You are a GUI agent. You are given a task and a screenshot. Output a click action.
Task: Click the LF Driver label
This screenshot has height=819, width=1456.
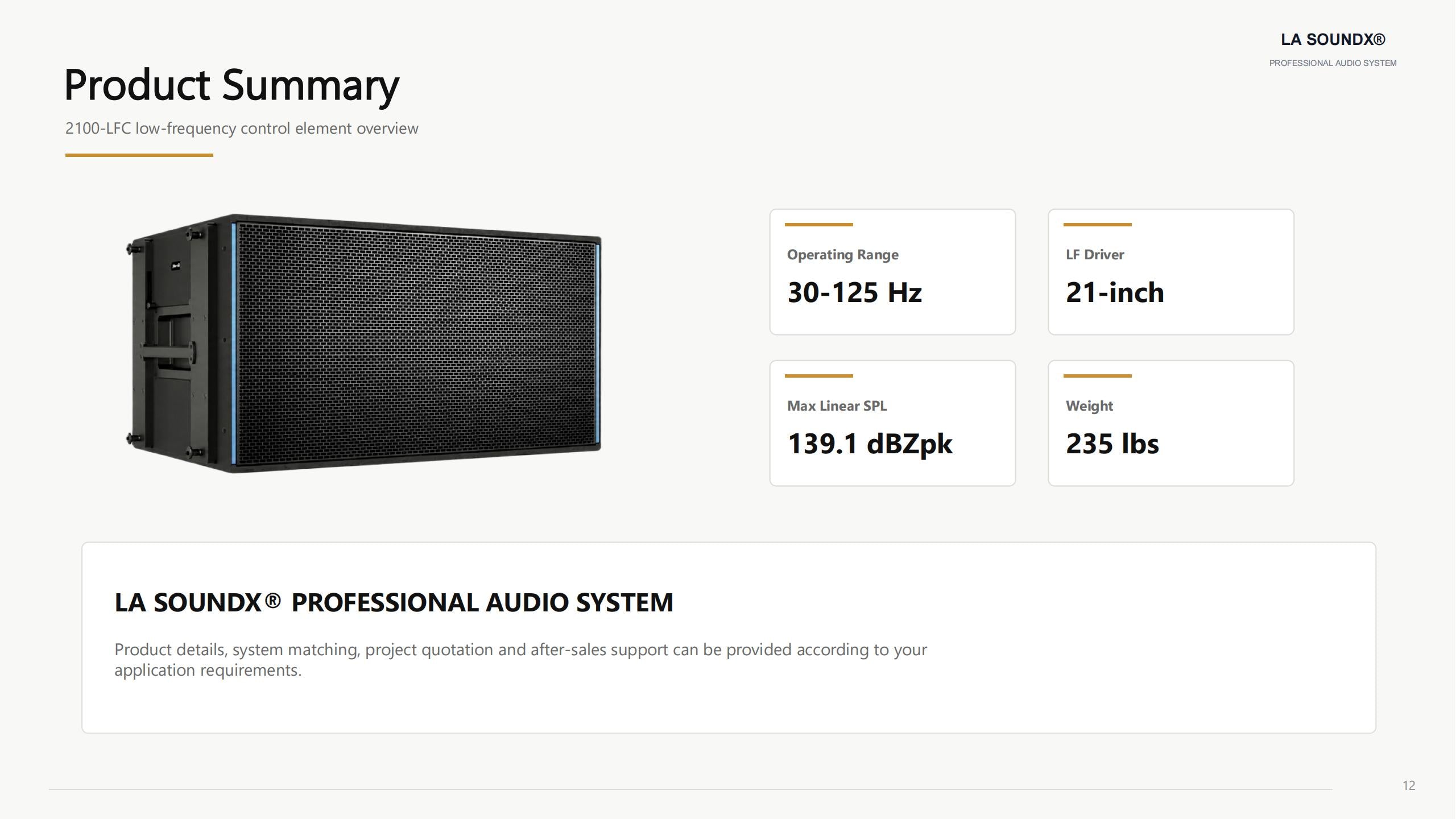[1094, 255]
